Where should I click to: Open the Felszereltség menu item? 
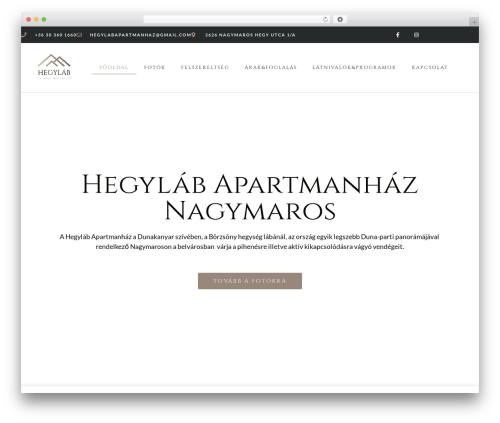click(x=205, y=67)
